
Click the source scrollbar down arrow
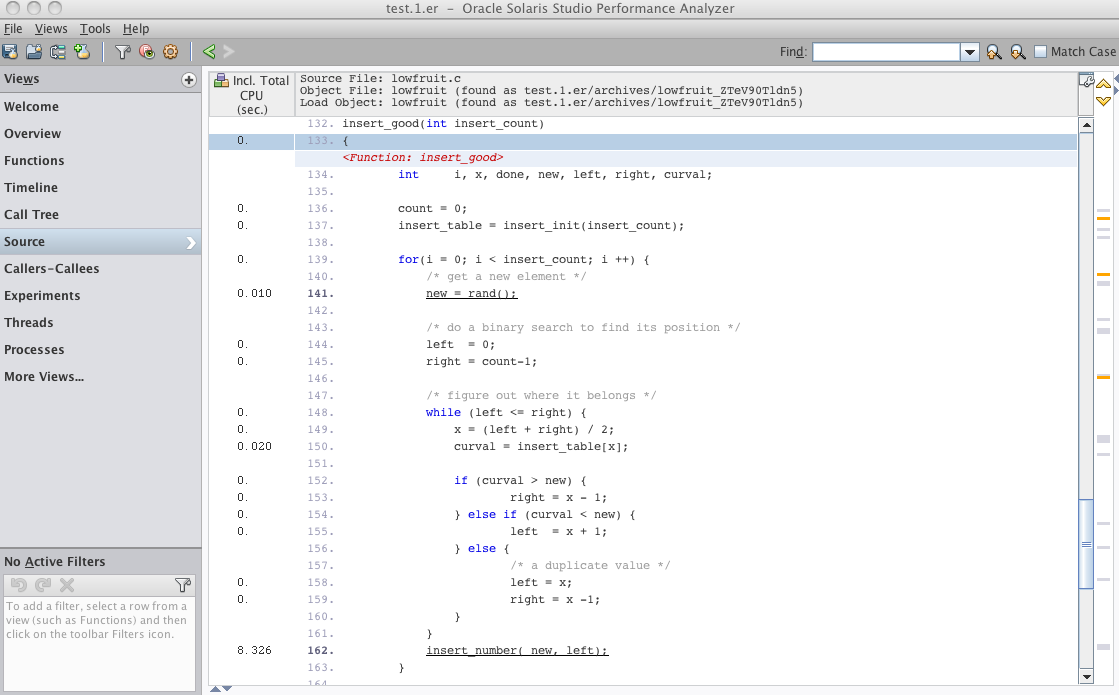[x=1086, y=676]
